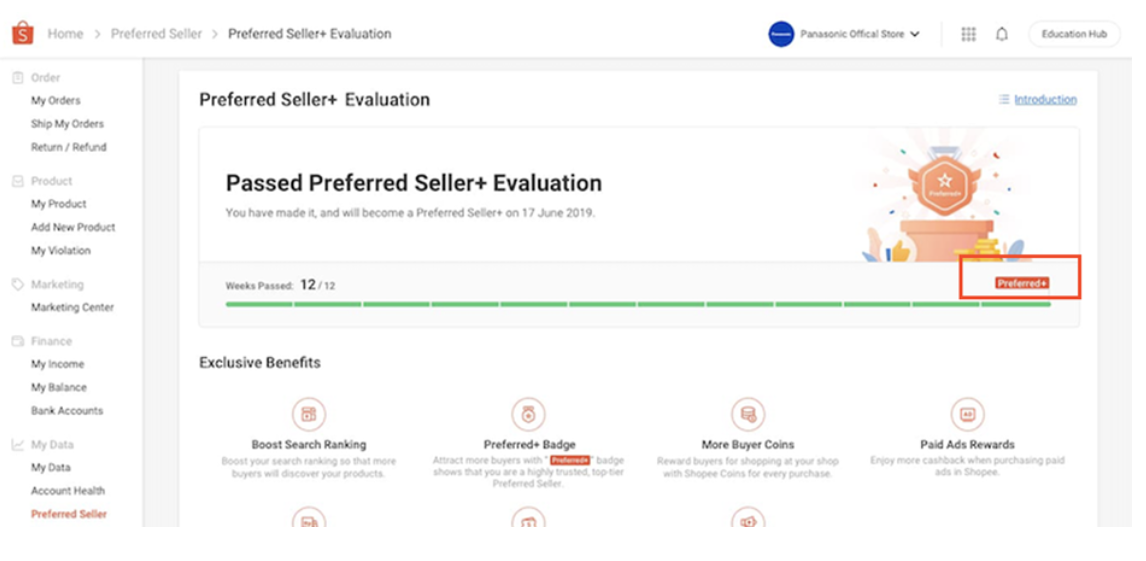
Task: Click the Boost Search Ranking icon
Action: coord(308,413)
